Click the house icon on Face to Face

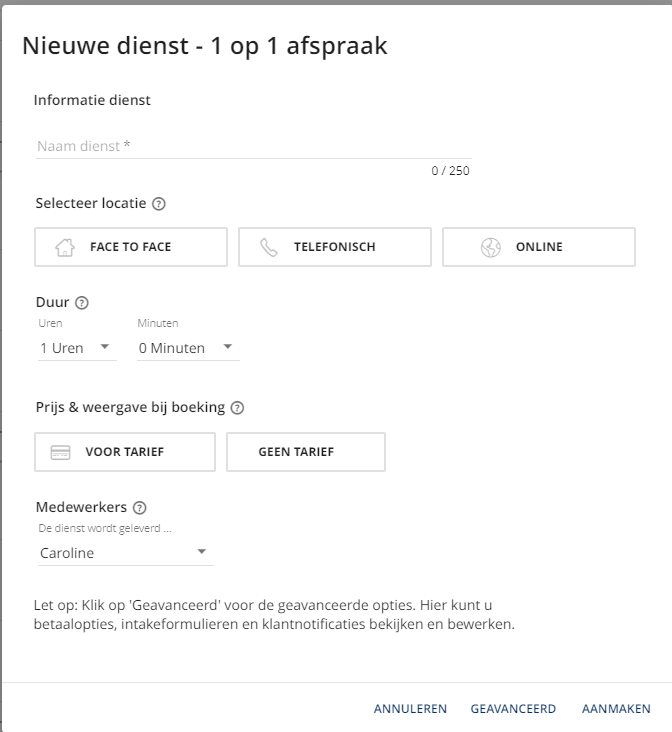point(65,248)
